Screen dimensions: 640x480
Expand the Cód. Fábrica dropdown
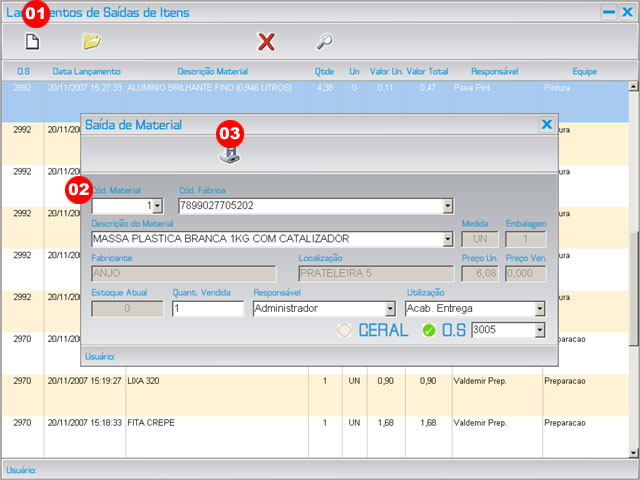(x=447, y=206)
